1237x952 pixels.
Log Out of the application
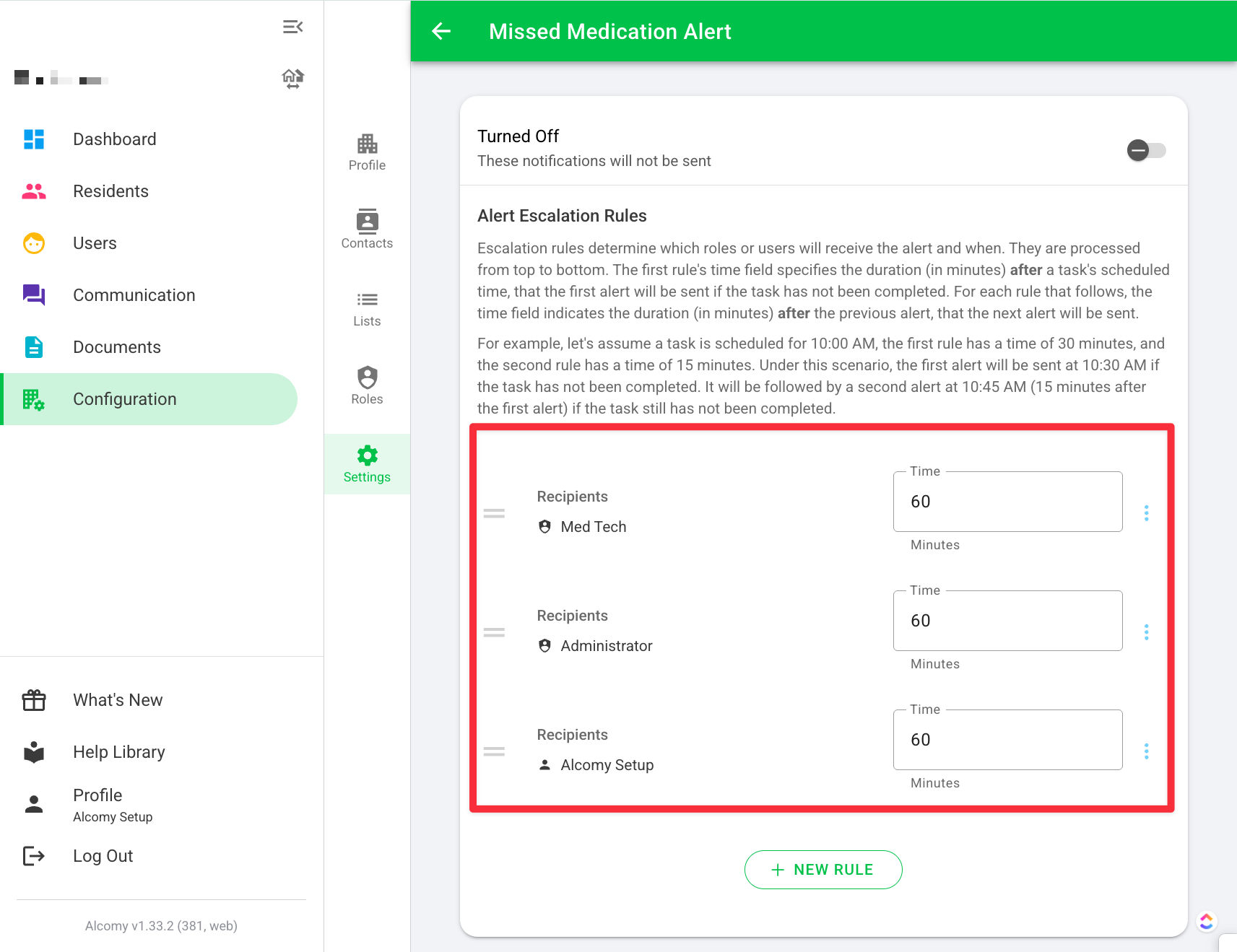tap(149, 856)
